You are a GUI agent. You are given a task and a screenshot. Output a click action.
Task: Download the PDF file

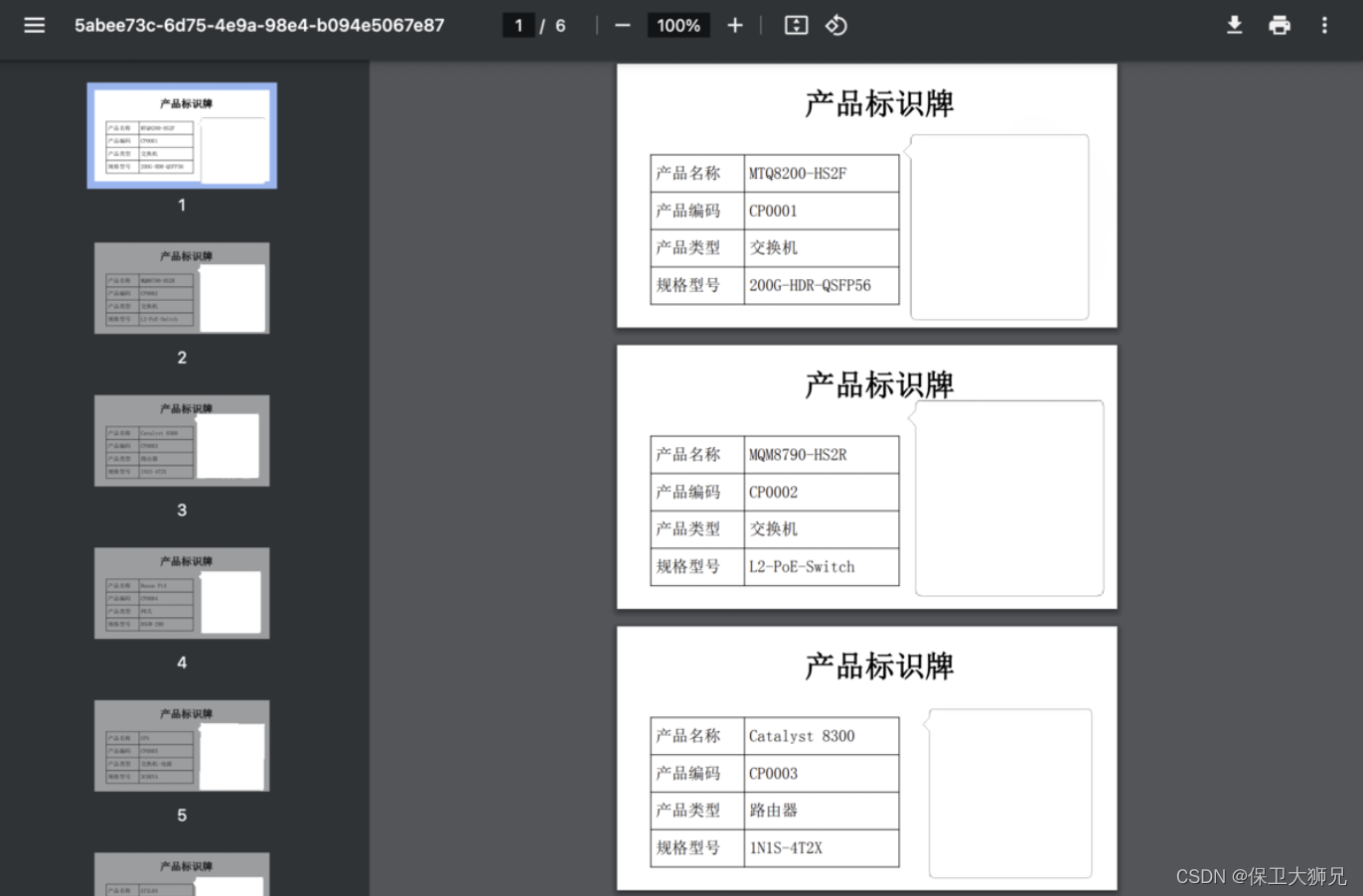[x=1235, y=25]
